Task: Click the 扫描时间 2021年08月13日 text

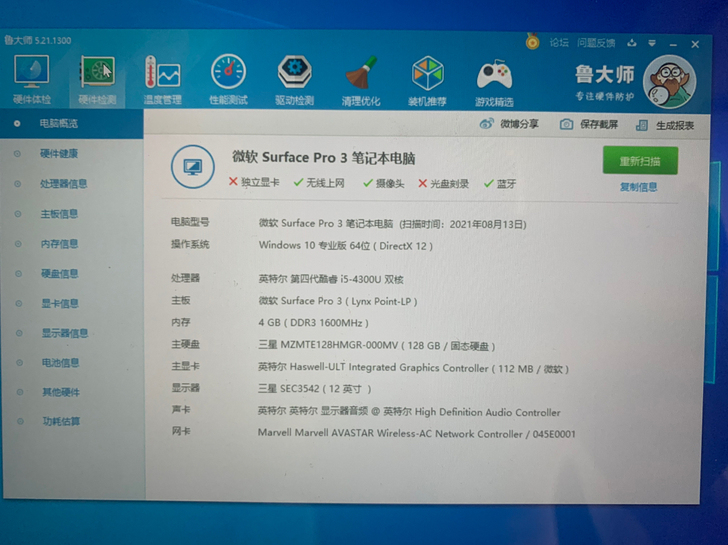Action: (463, 225)
